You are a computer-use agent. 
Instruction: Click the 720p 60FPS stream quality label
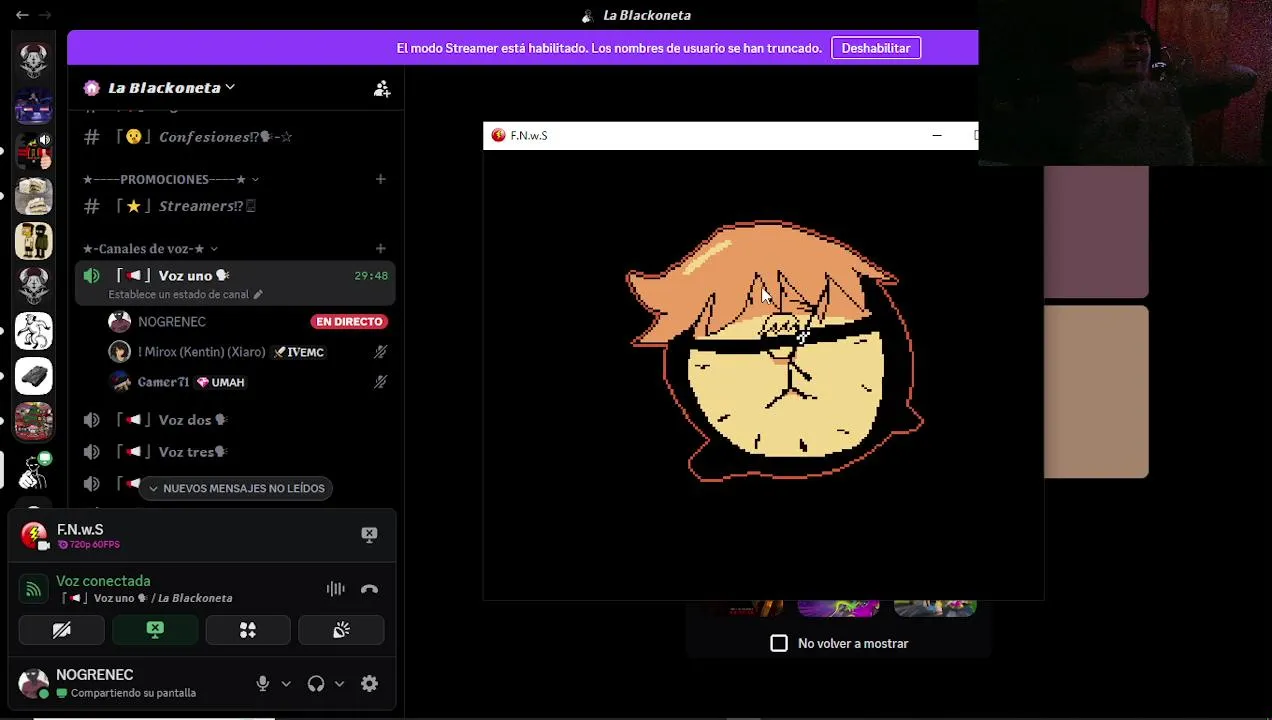[88, 545]
